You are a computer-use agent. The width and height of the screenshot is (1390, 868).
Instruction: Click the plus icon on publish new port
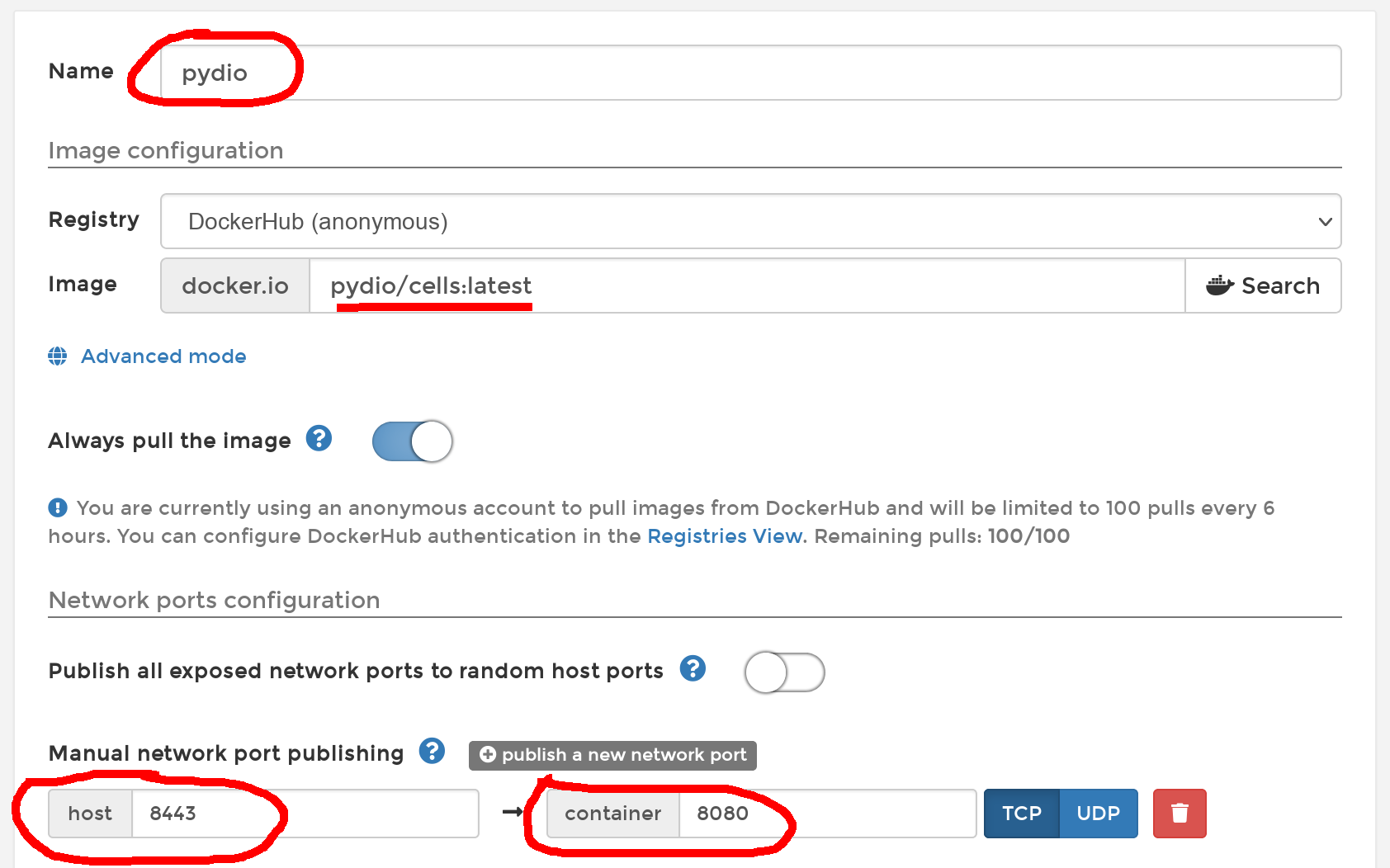point(488,754)
